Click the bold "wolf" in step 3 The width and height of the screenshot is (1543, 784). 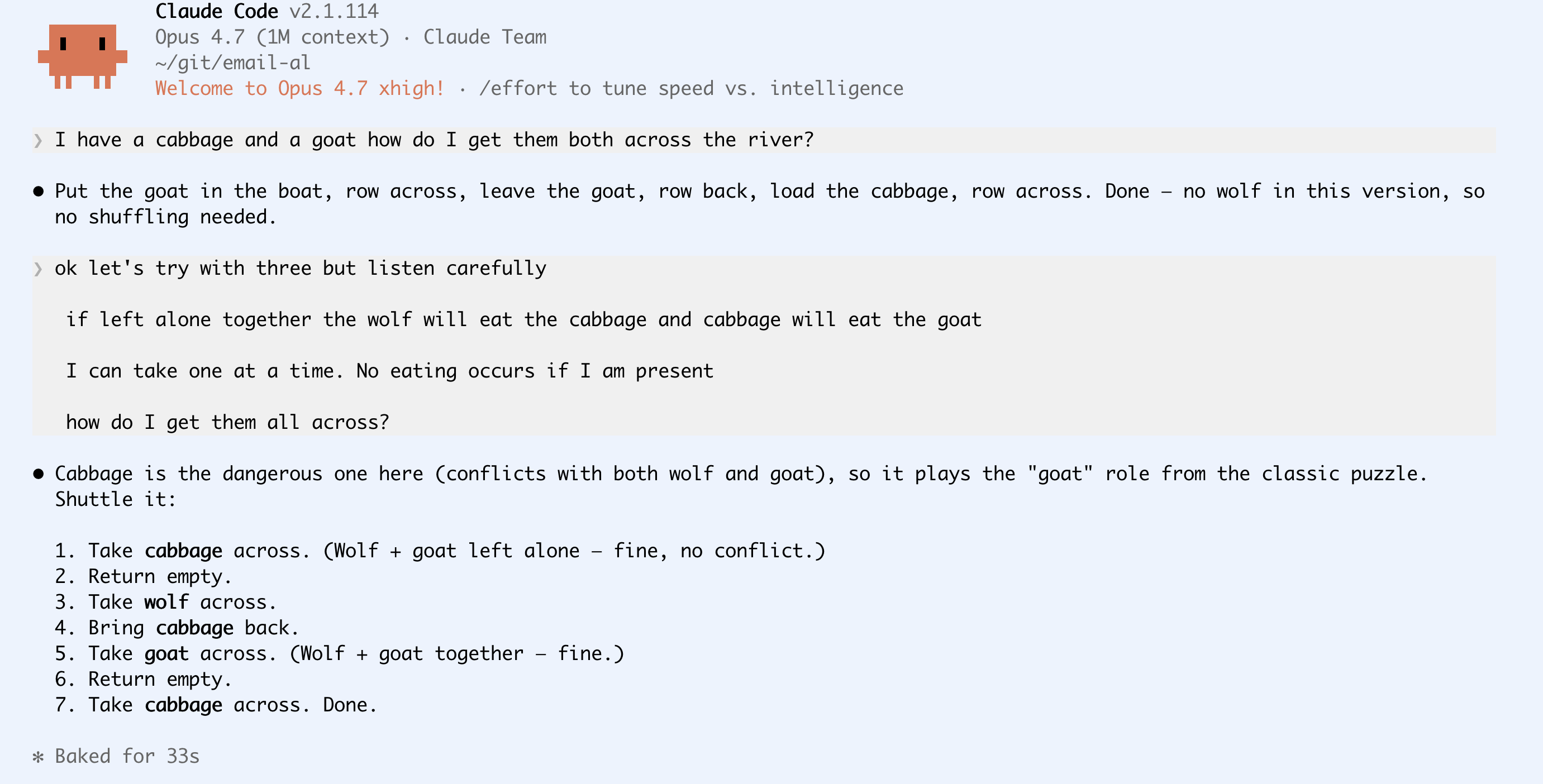pyautogui.click(x=166, y=602)
